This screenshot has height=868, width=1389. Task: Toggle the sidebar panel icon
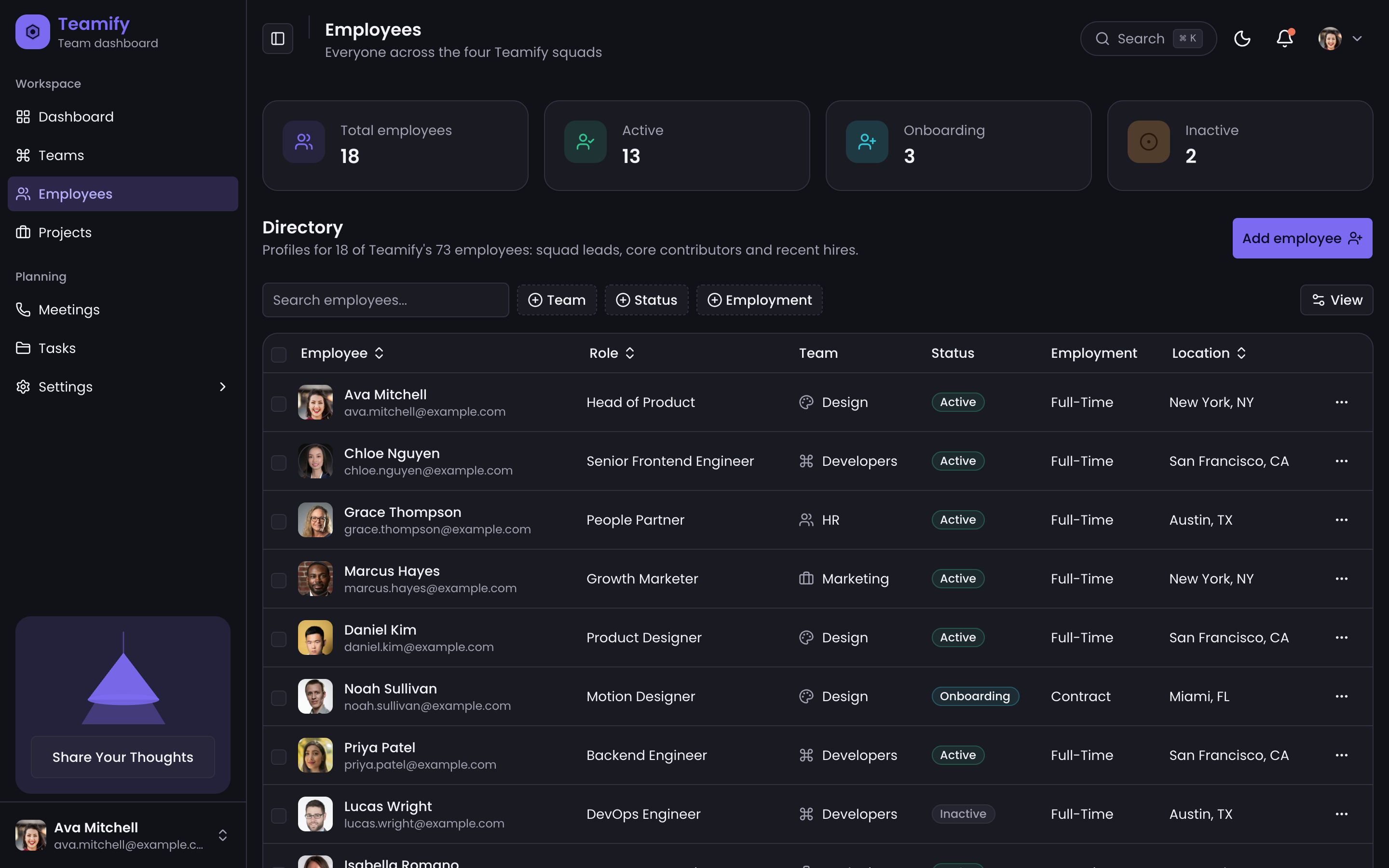[x=278, y=39]
